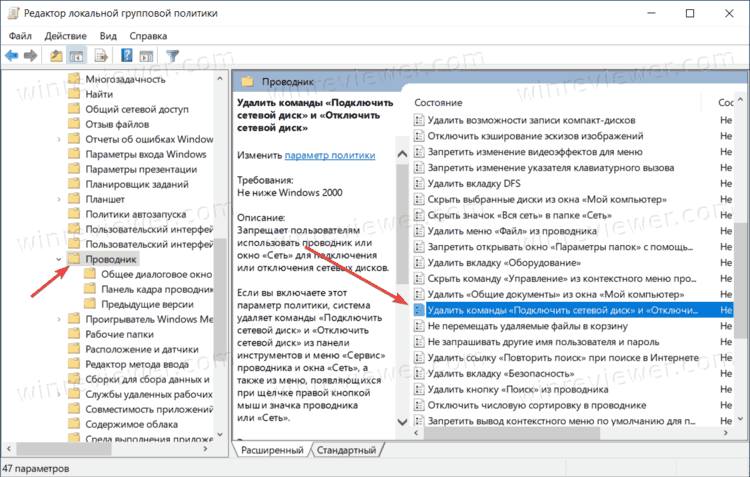Viewport: 750px width, 477px height.
Task: Collapse the «Проводник» tree node
Action: pos(59,259)
